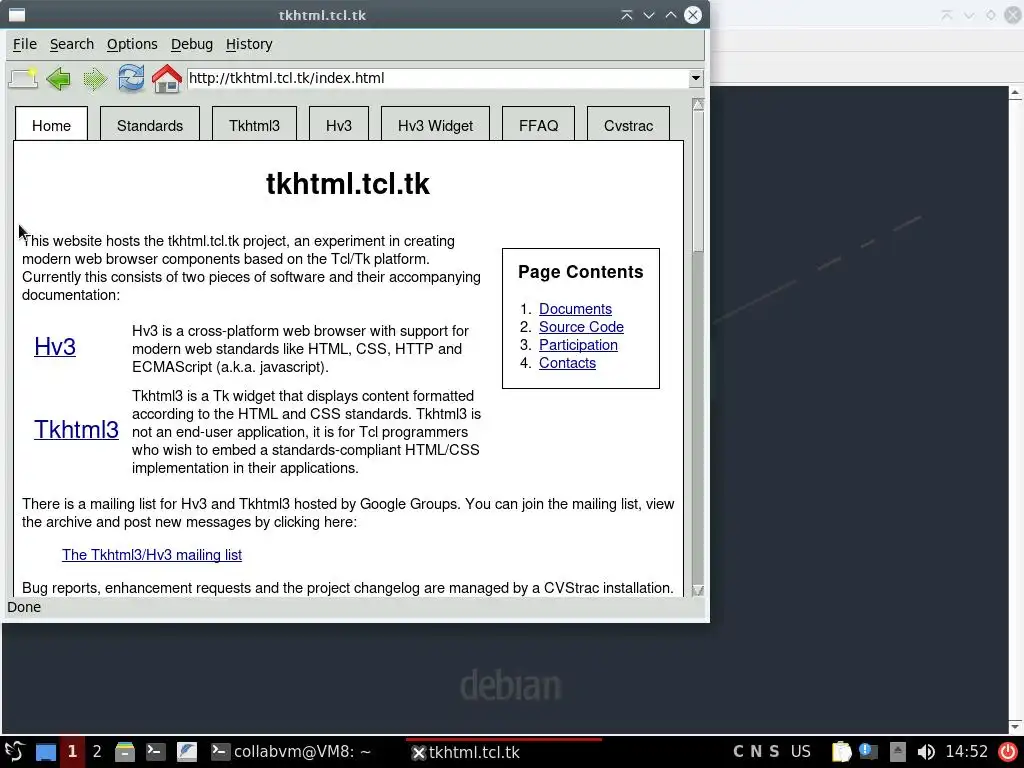Viewport: 1024px width, 768px height.
Task: Click the keep-above arrow in title bar
Action: pyautogui.click(x=626, y=15)
